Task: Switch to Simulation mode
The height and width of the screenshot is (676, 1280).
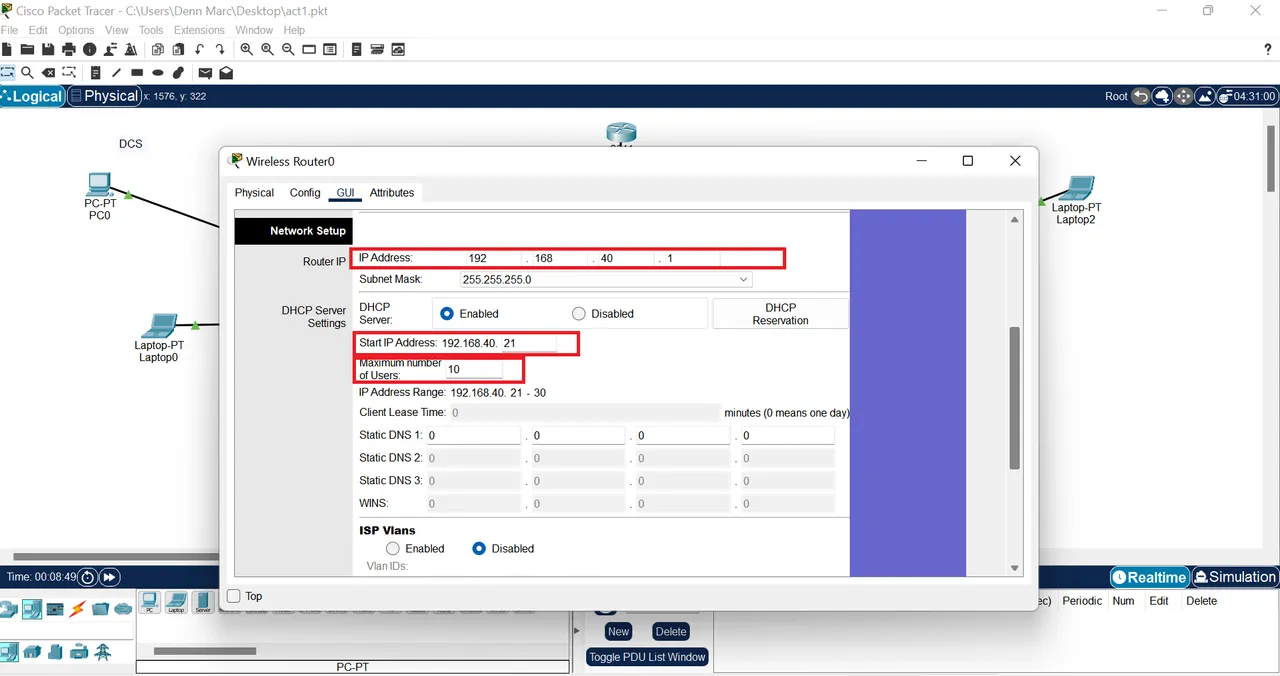Action: coord(1234,577)
